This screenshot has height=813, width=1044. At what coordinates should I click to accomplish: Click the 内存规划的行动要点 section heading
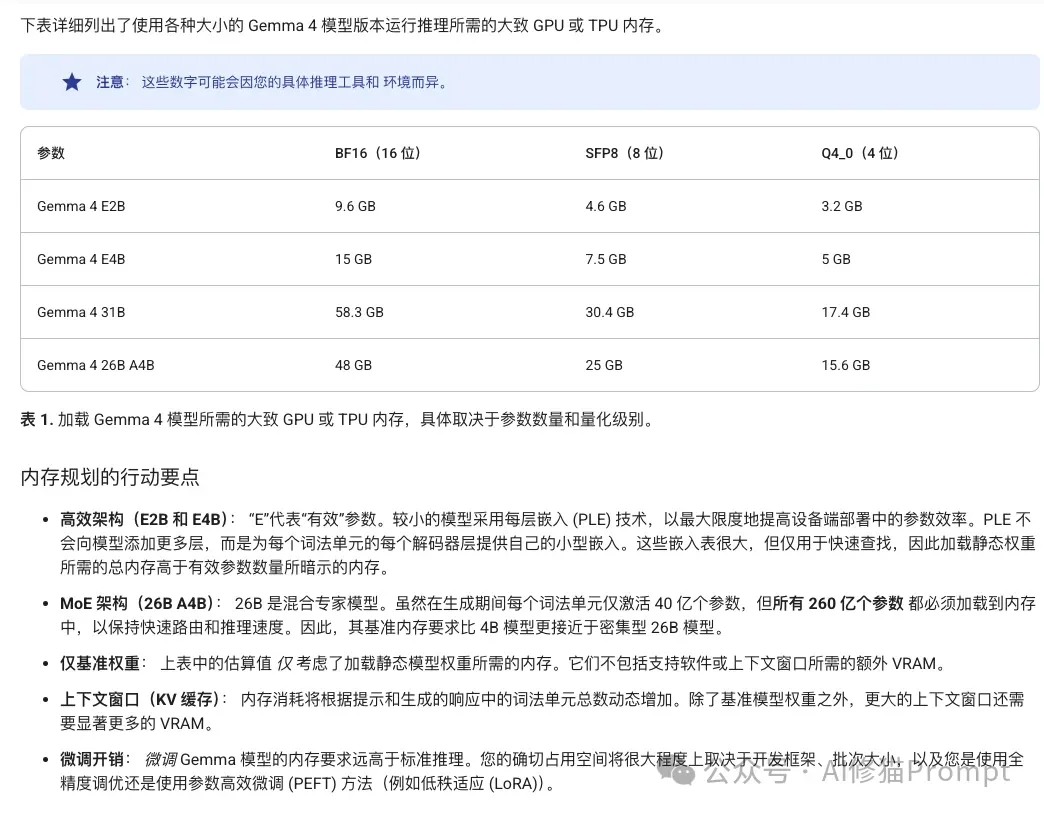[x=110, y=477]
